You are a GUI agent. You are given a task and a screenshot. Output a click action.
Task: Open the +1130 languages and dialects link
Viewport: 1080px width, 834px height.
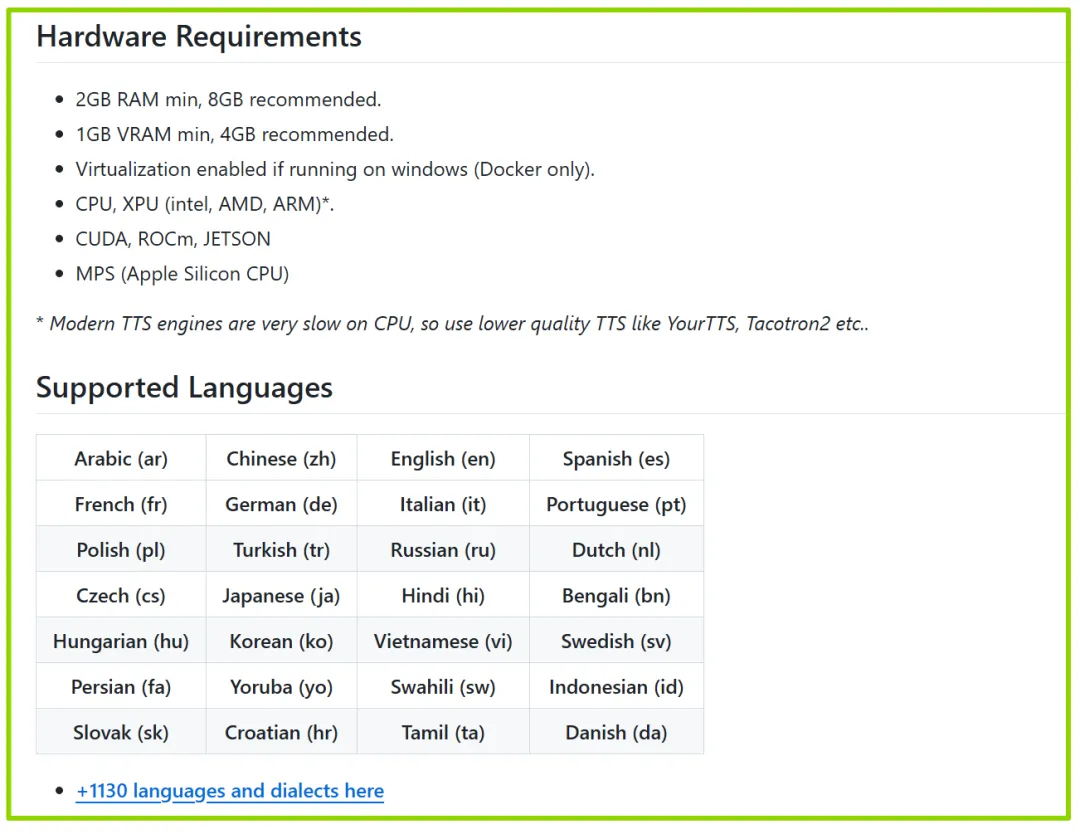230,791
